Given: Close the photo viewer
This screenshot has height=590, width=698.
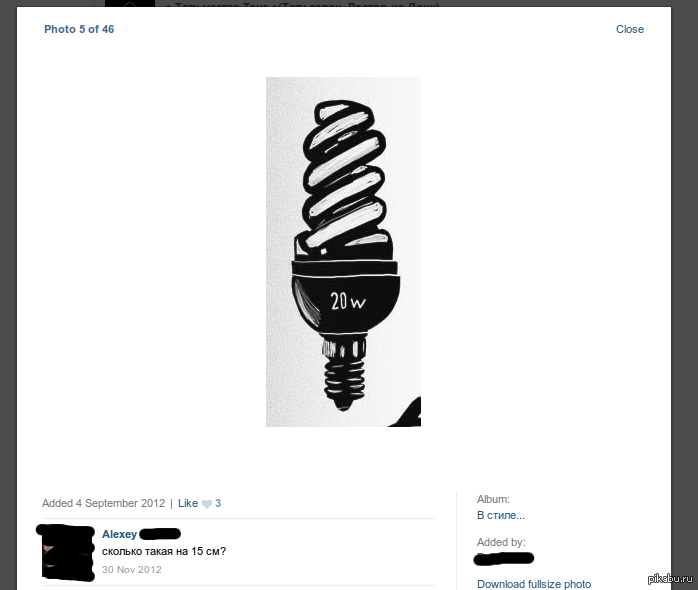Looking at the screenshot, I should pos(629,29).
